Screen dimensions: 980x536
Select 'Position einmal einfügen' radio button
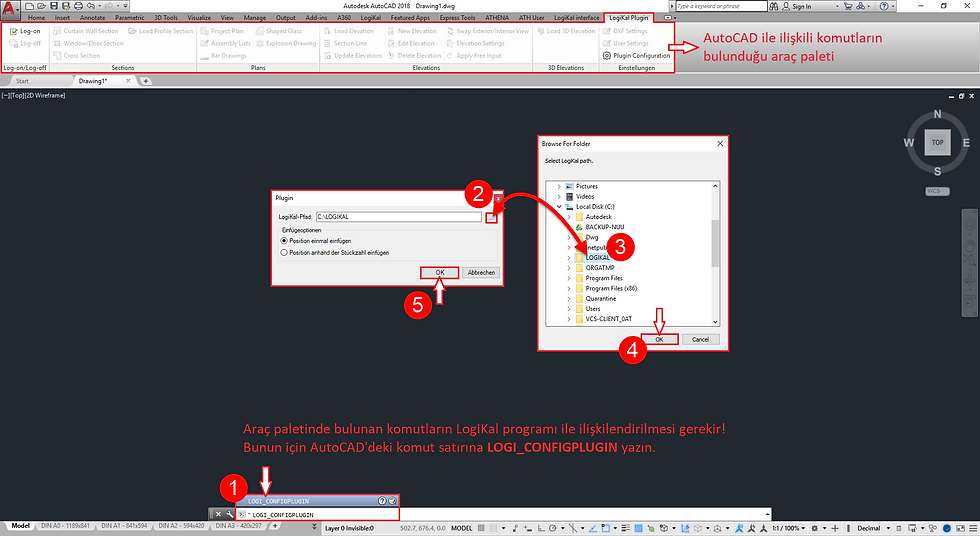[284, 241]
